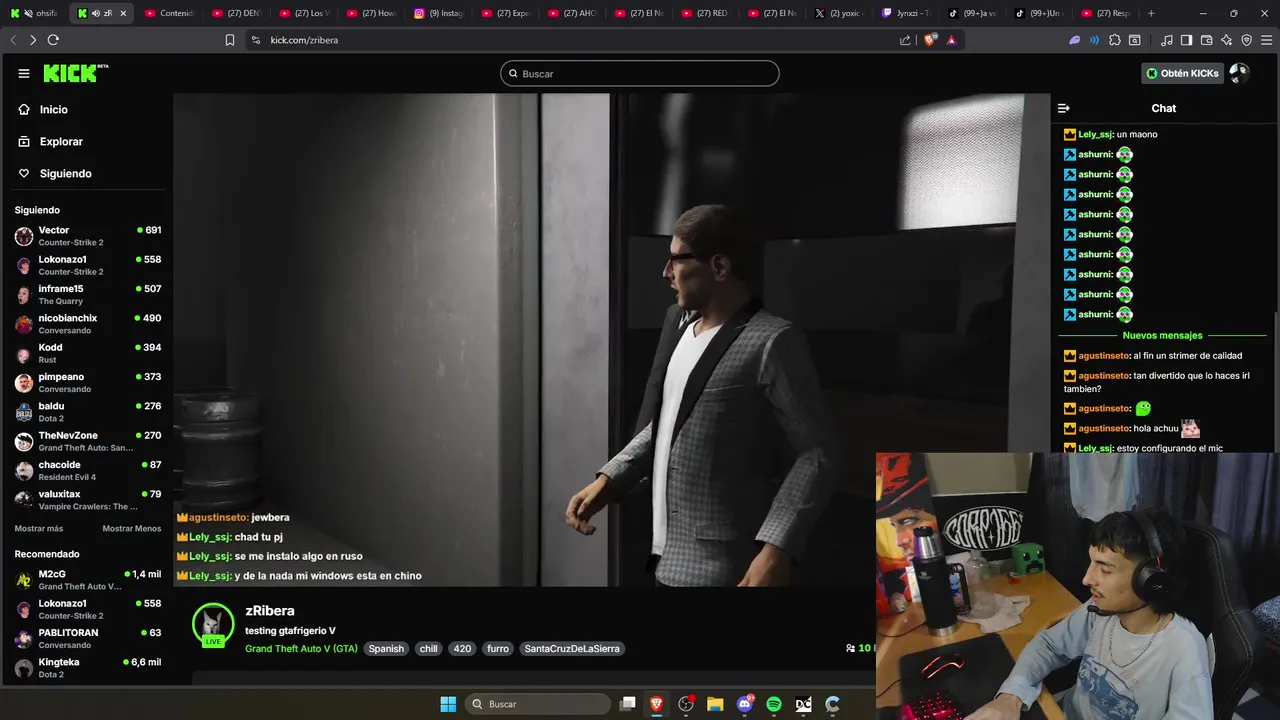Open the Kick hamburger sidebar menu

(x=24, y=73)
